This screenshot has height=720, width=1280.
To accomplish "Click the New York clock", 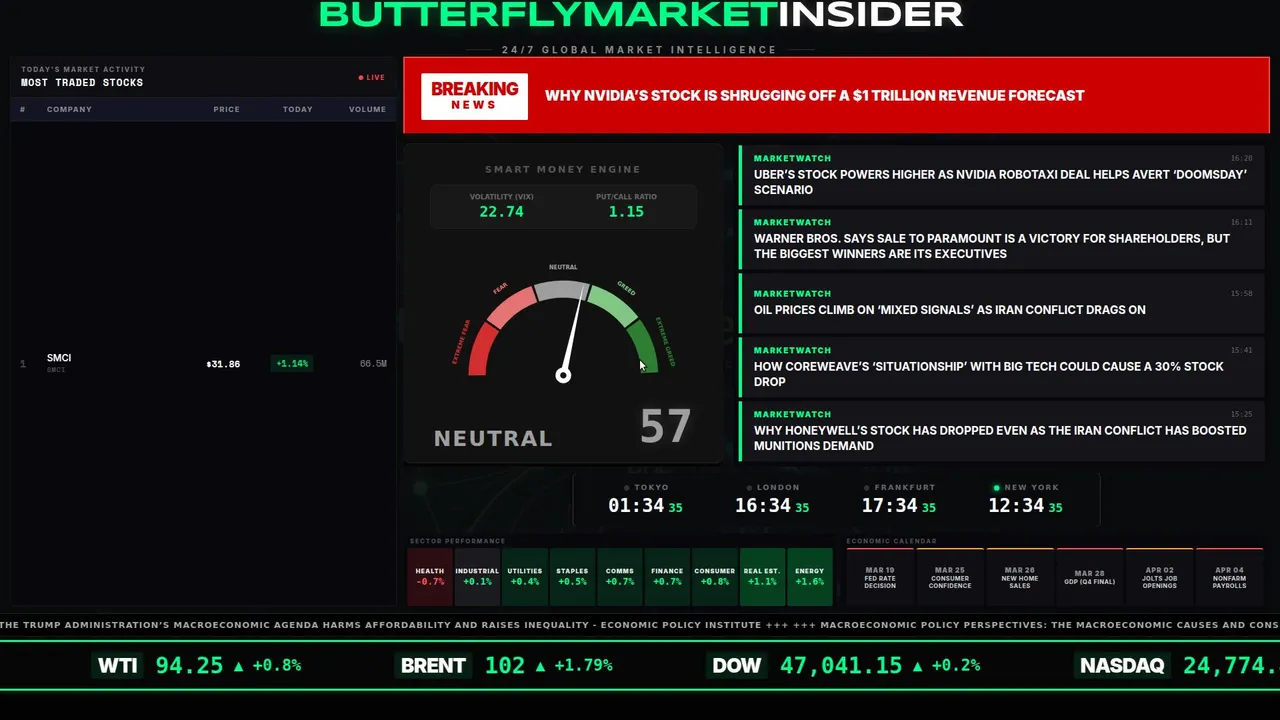I will (1025, 500).
